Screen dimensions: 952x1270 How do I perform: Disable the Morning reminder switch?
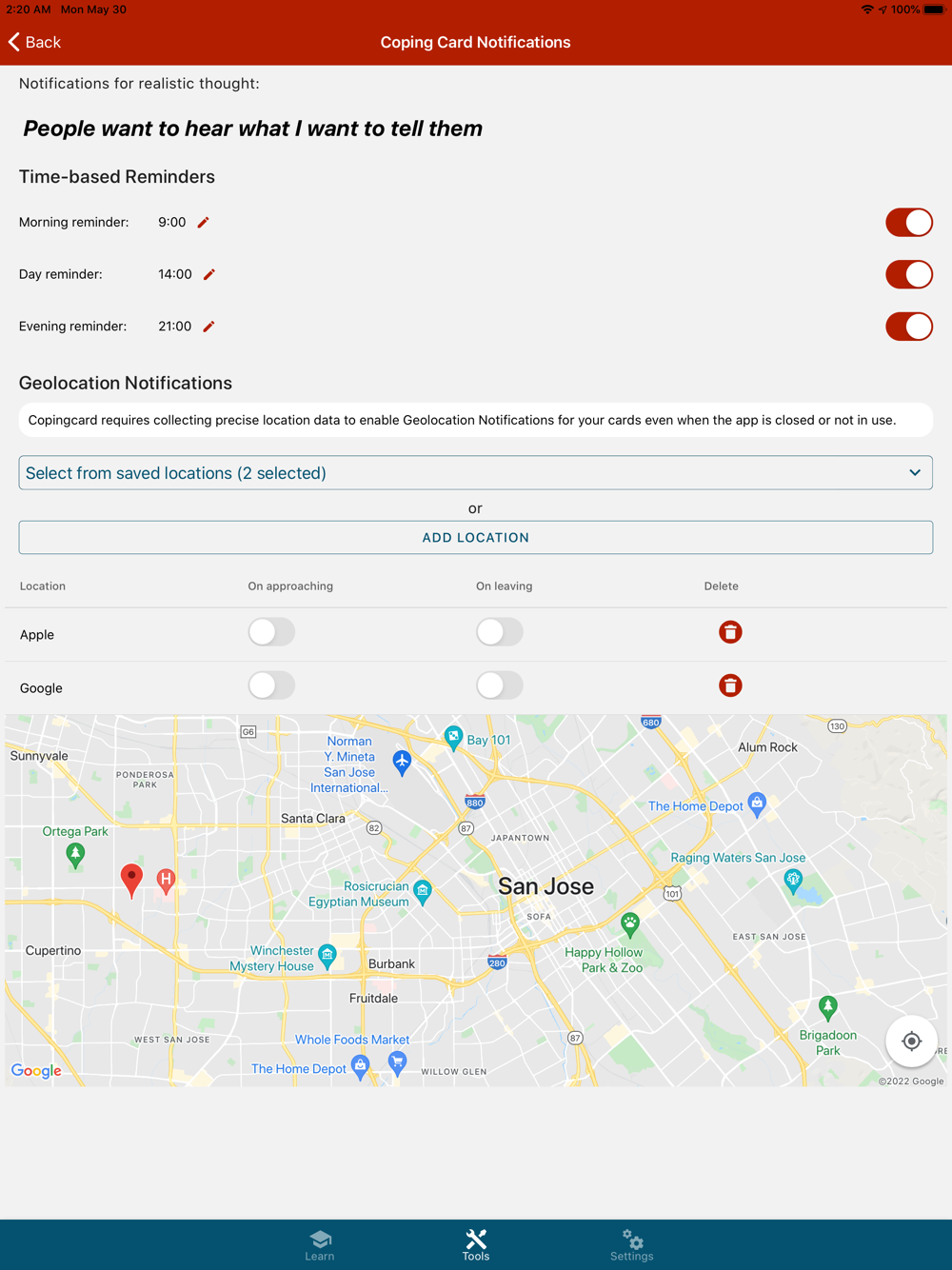909,223
